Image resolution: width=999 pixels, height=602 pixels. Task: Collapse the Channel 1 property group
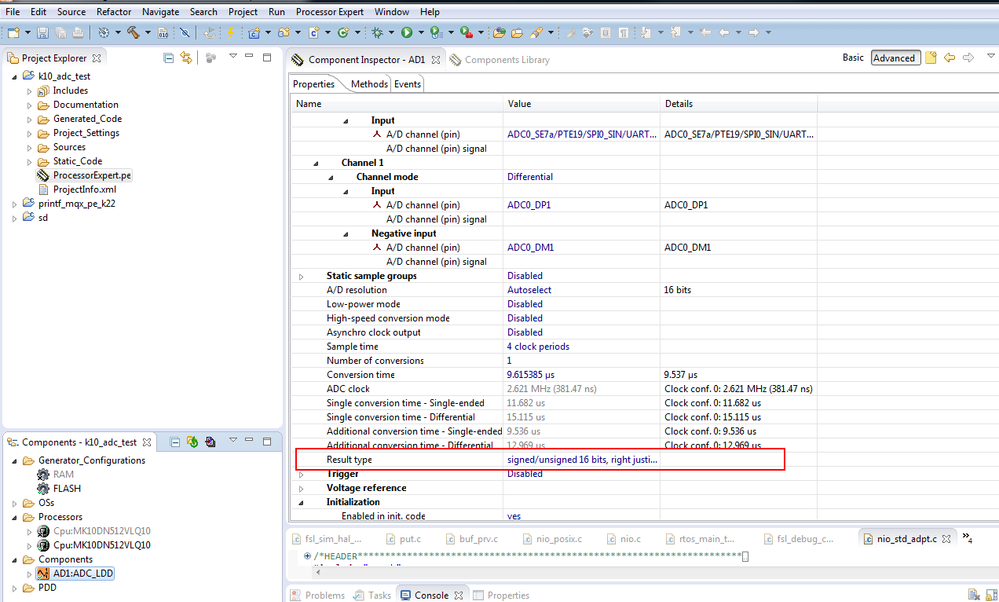pyautogui.click(x=316, y=163)
